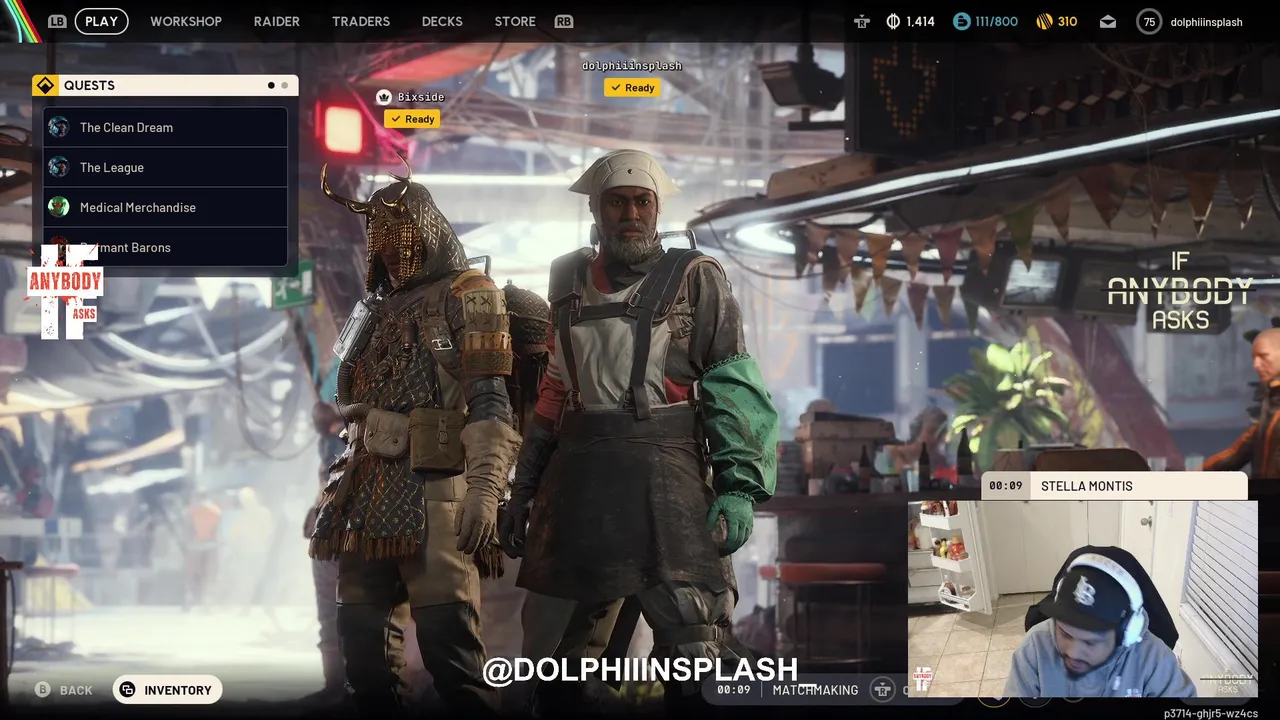Open the mail inbox envelope icon
Image resolution: width=1280 pixels, height=720 pixels.
(x=1108, y=21)
